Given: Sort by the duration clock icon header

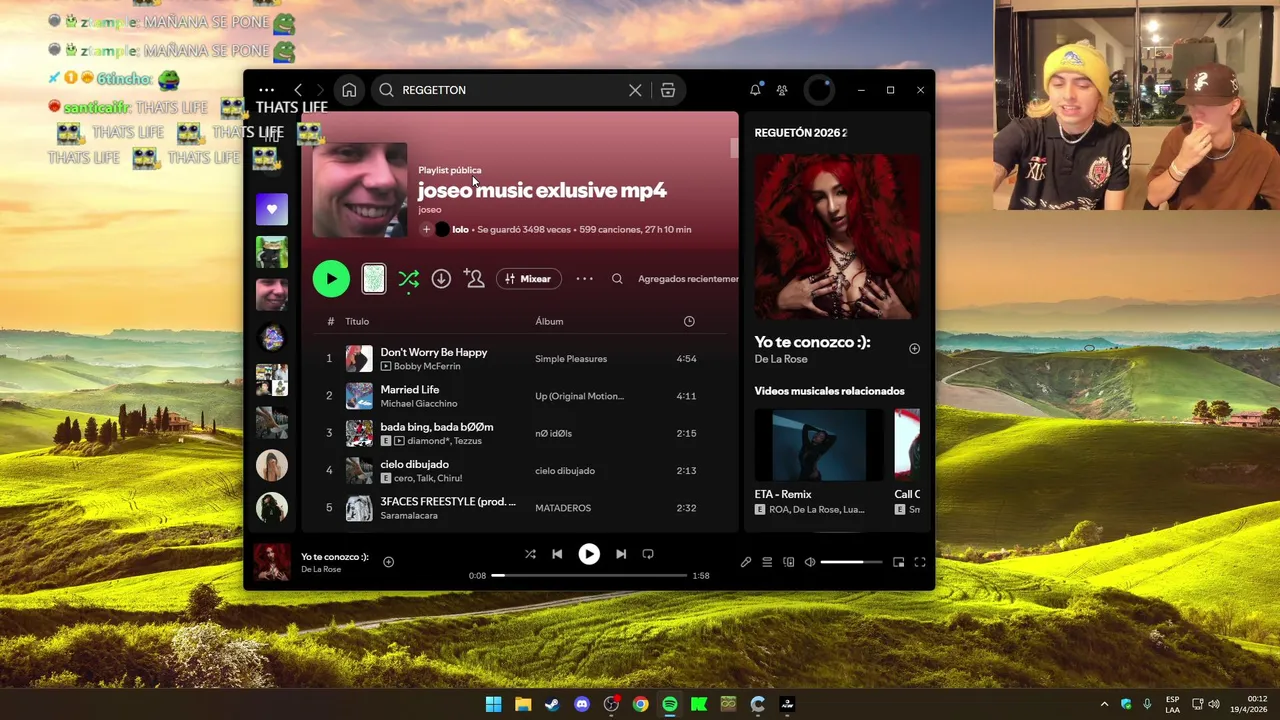Looking at the screenshot, I should (x=689, y=321).
